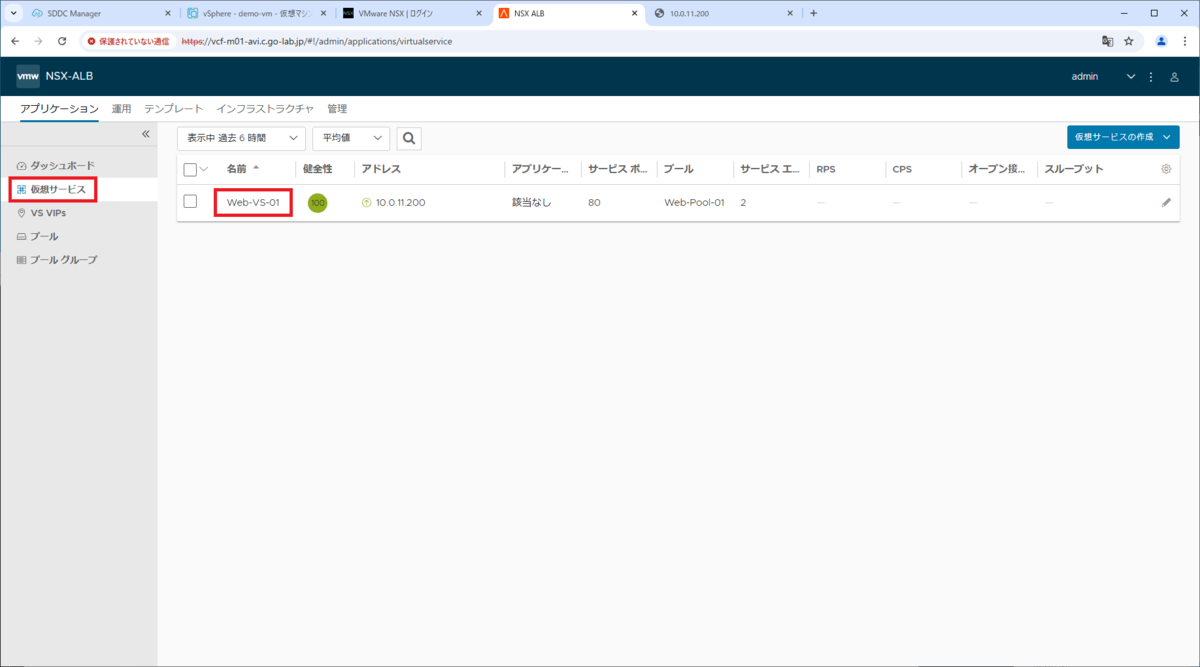Close the VMware NSX login tab
This screenshot has width=1200, height=667.
[x=479, y=13]
